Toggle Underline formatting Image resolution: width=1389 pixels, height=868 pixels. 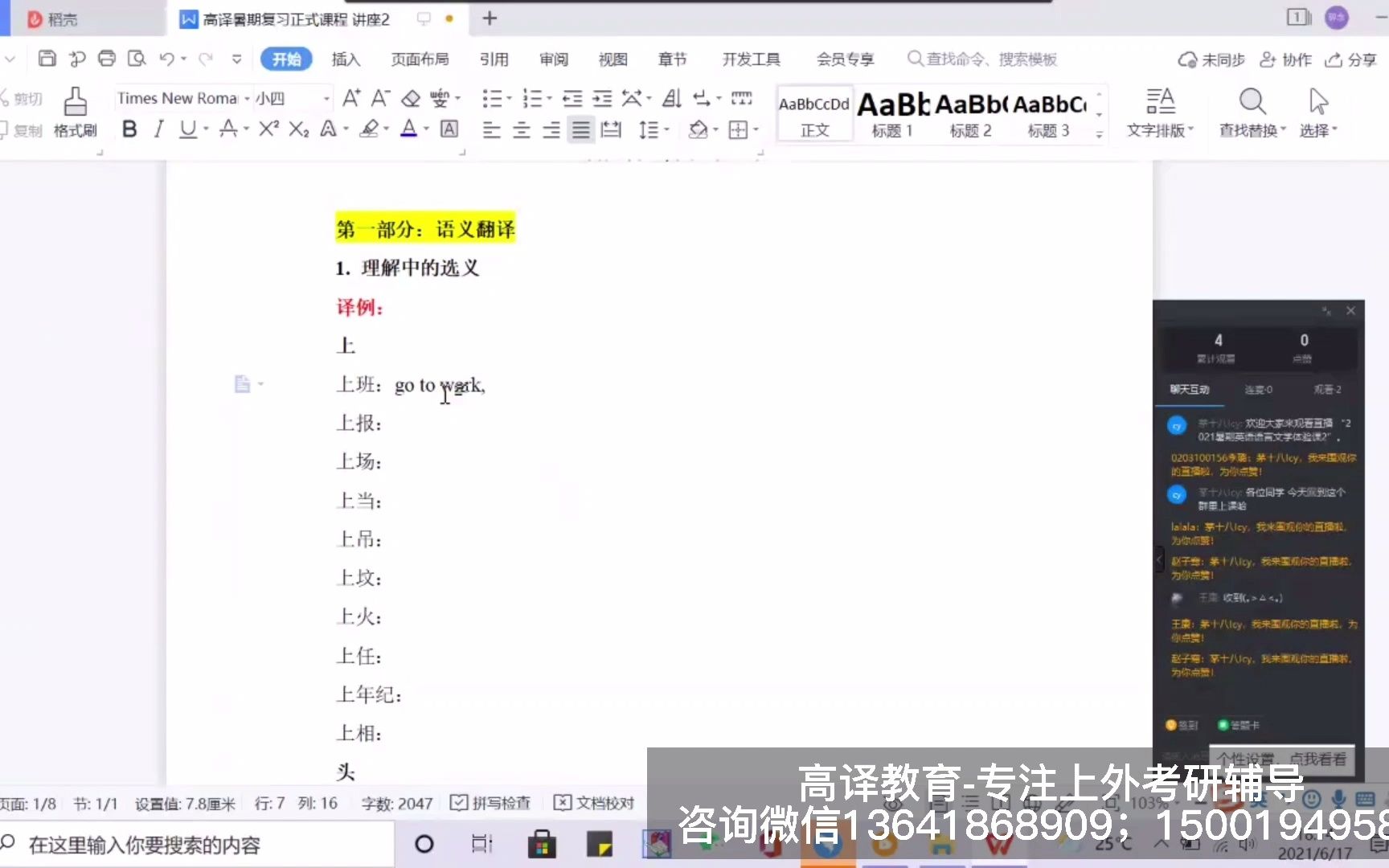187,129
